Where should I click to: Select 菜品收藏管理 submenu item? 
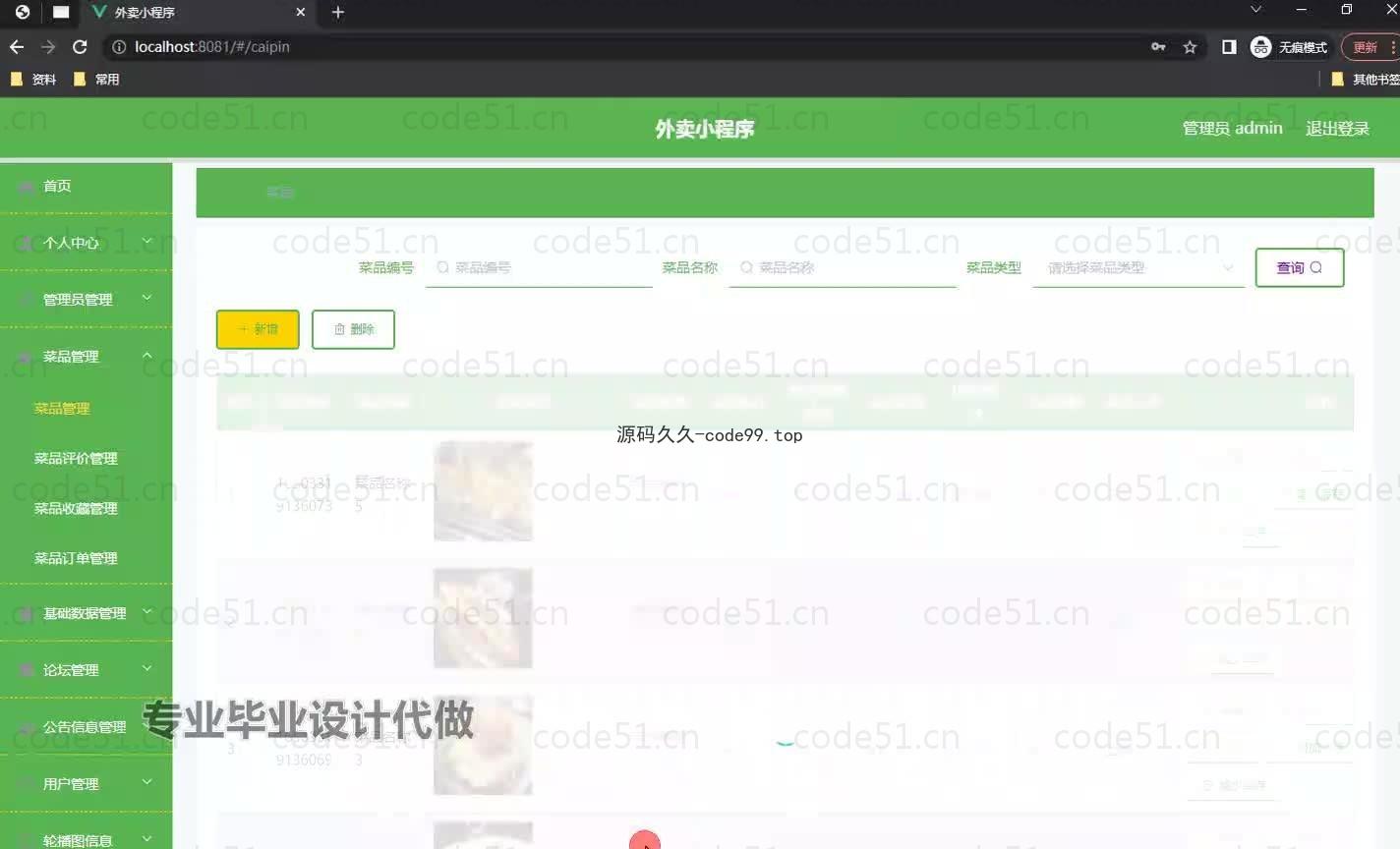pyautogui.click(x=76, y=508)
